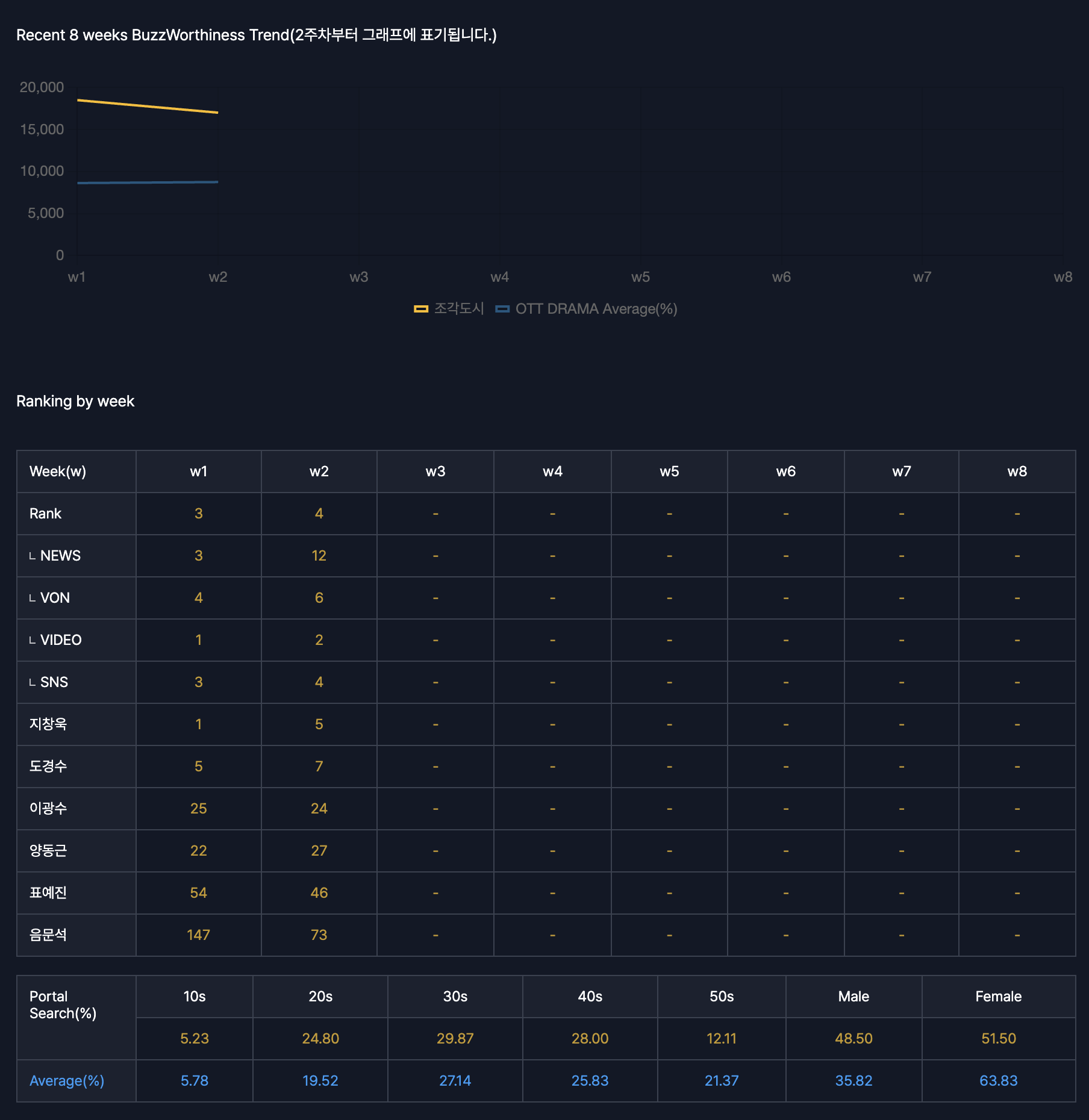Viewport: 1089px width, 1120px height.
Task: Click 표예진's w2 rank value 46
Action: click(x=319, y=893)
